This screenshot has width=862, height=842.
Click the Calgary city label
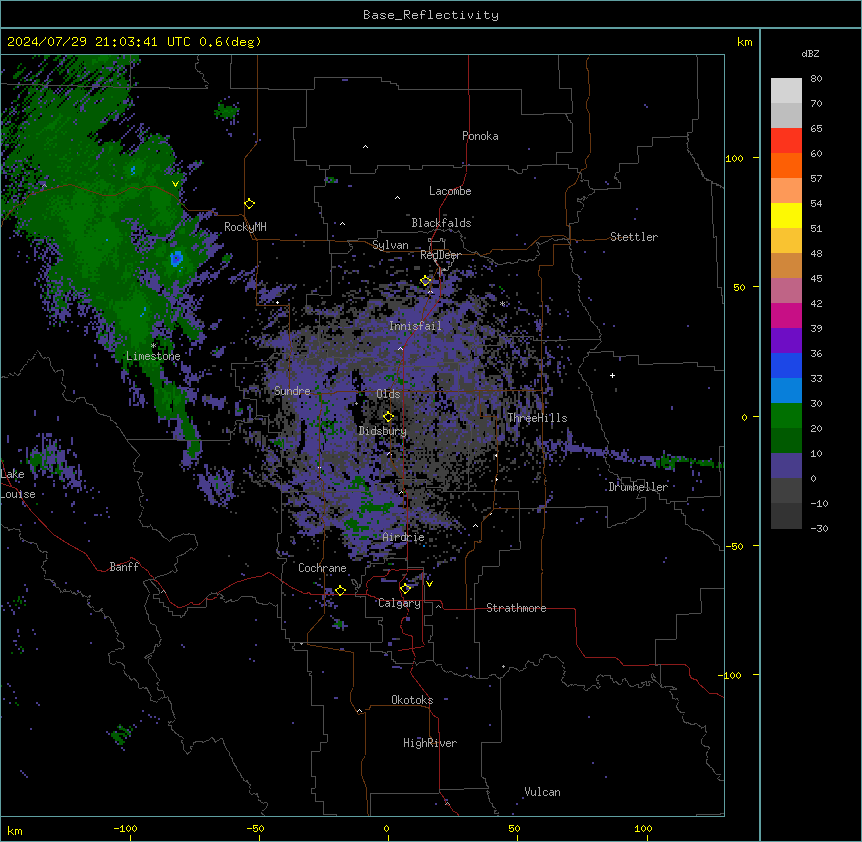[x=399, y=603]
